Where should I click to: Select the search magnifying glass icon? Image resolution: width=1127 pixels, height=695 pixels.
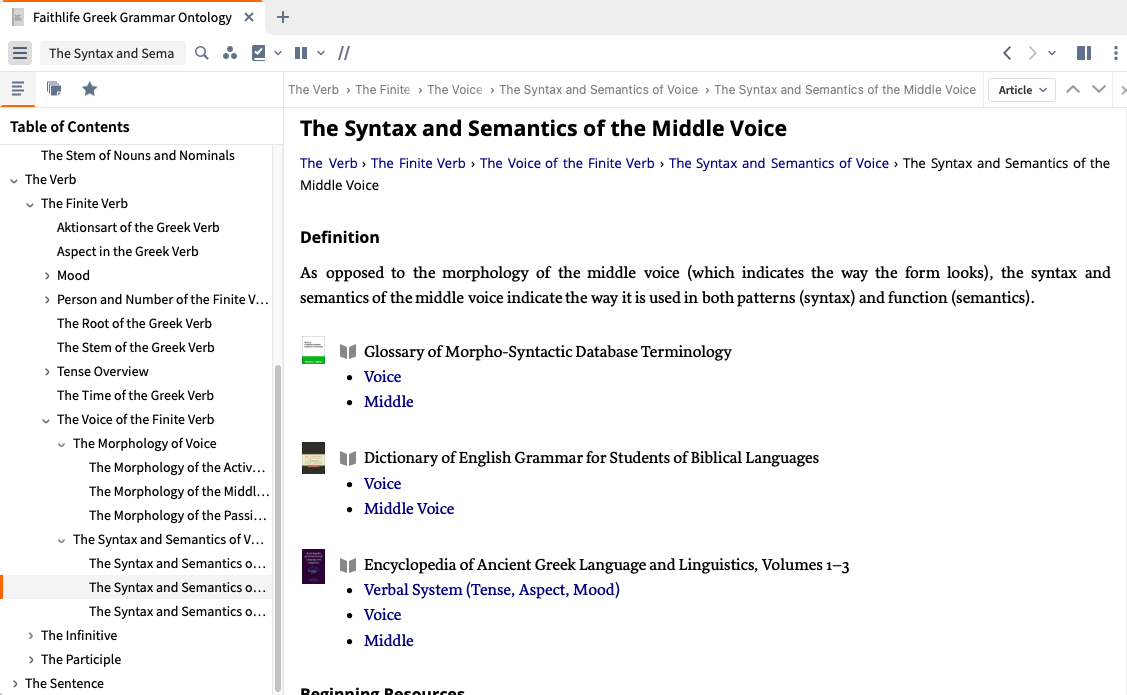coord(202,52)
